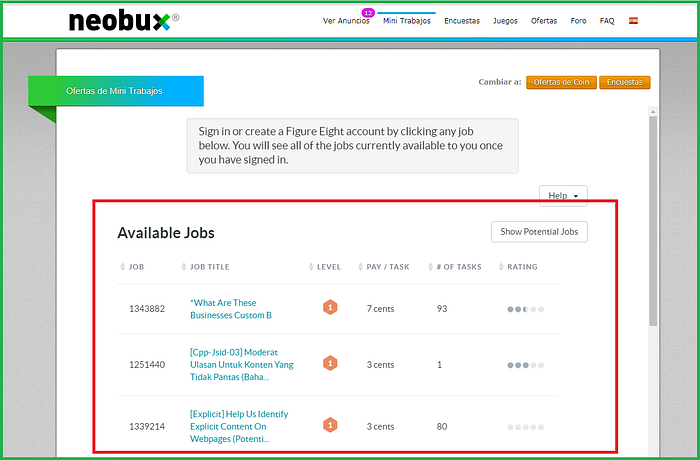The width and height of the screenshot is (700, 460).
Task: Open the Spanish flag language selector
Action: point(633,21)
